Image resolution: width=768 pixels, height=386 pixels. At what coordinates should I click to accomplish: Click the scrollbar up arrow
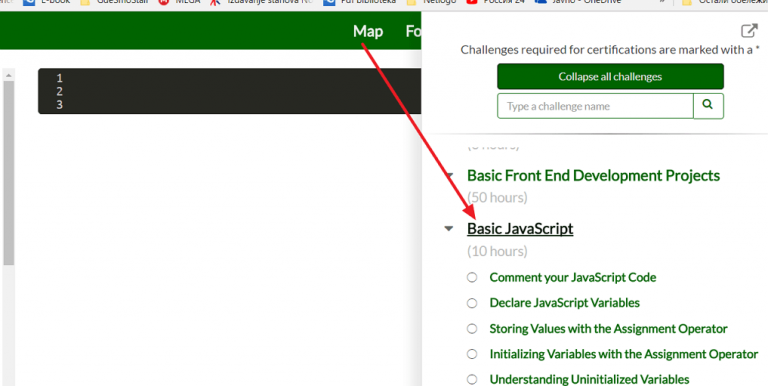(x=9, y=75)
